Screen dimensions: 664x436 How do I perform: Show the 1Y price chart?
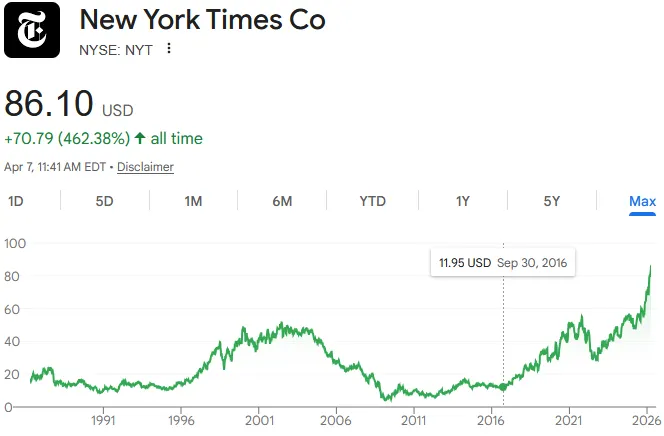click(x=462, y=201)
